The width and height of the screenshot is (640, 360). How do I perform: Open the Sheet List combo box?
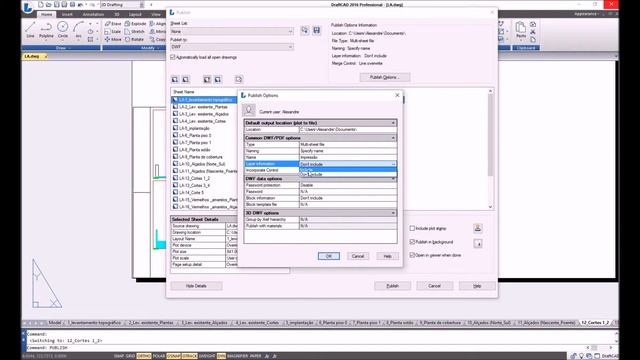pos(232,31)
